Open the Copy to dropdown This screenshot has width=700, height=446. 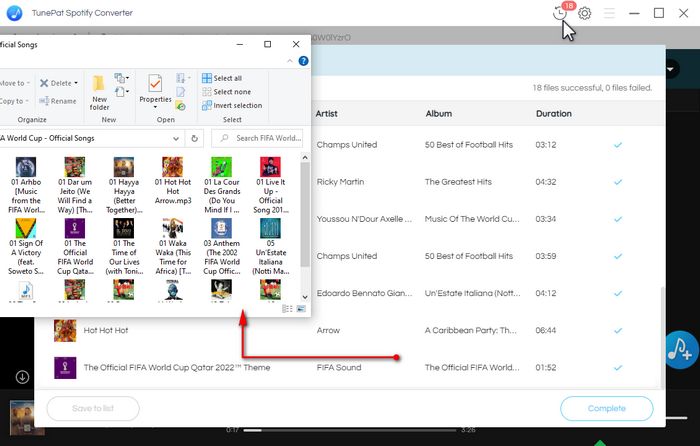14,101
